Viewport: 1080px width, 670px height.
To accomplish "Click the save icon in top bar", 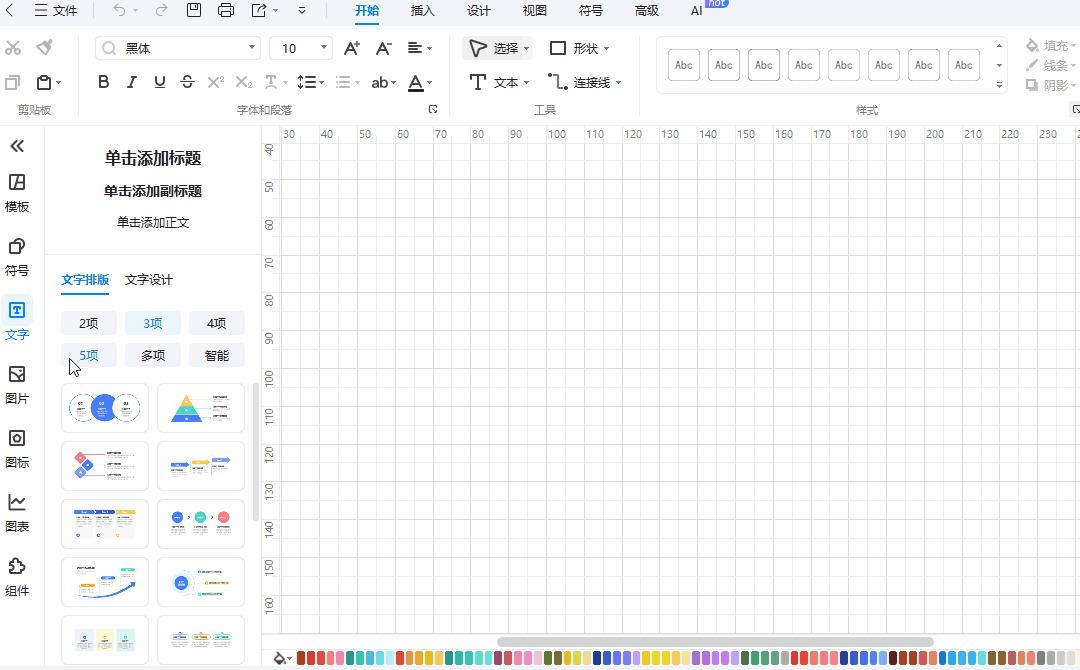I will pyautogui.click(x=194, y=11).
